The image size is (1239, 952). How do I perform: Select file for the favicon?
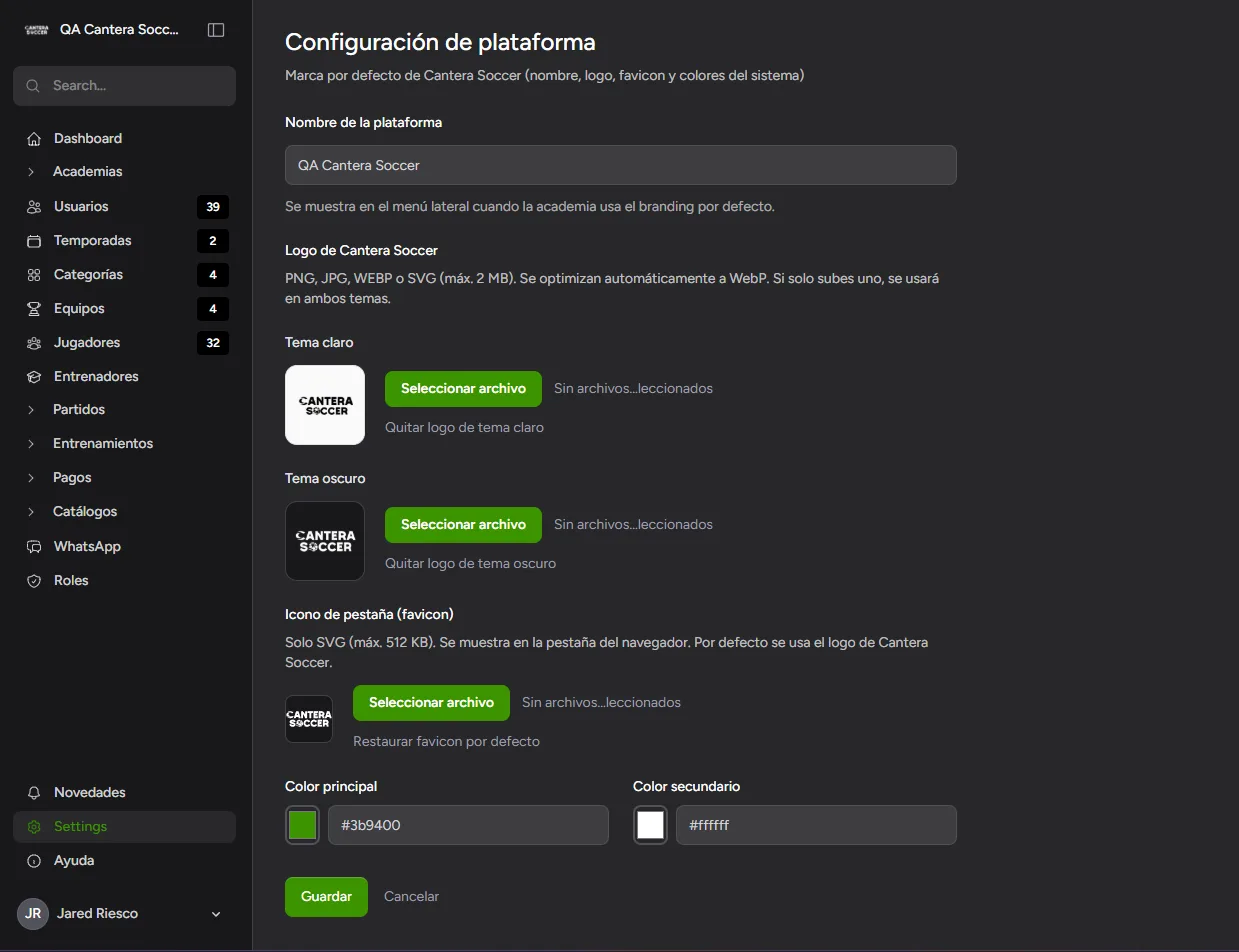click(431, 703)
